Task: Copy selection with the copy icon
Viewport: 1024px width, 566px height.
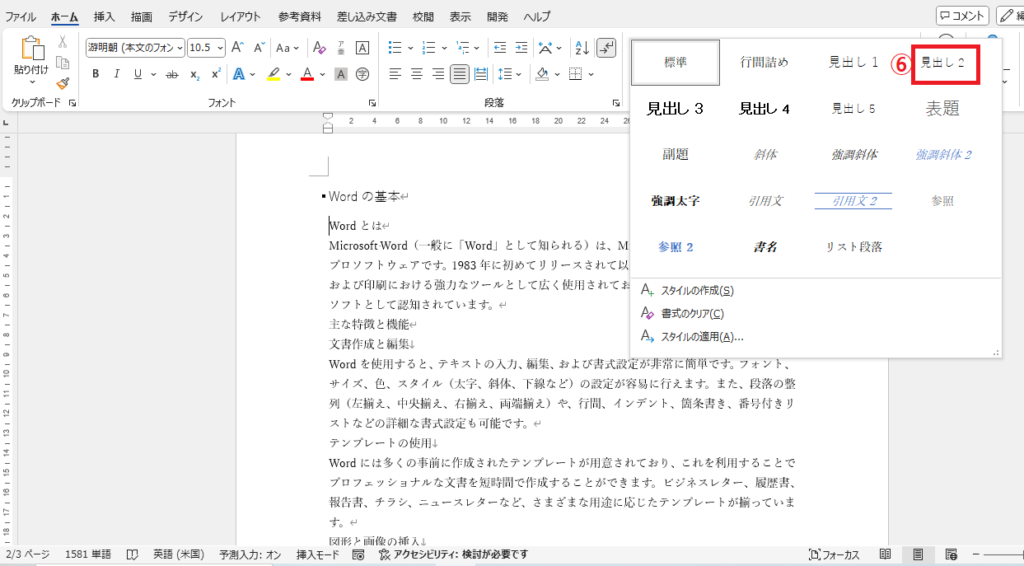Action: [x=63, y=63]
